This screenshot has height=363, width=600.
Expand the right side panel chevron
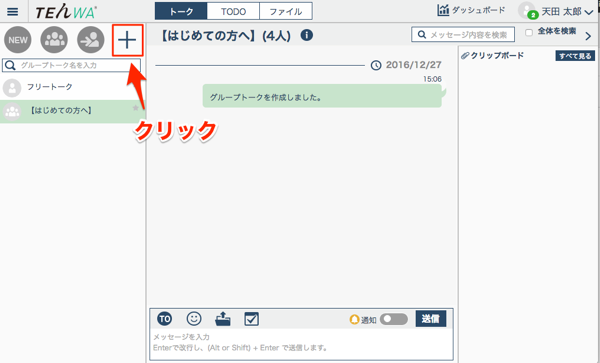click(588, 36)
